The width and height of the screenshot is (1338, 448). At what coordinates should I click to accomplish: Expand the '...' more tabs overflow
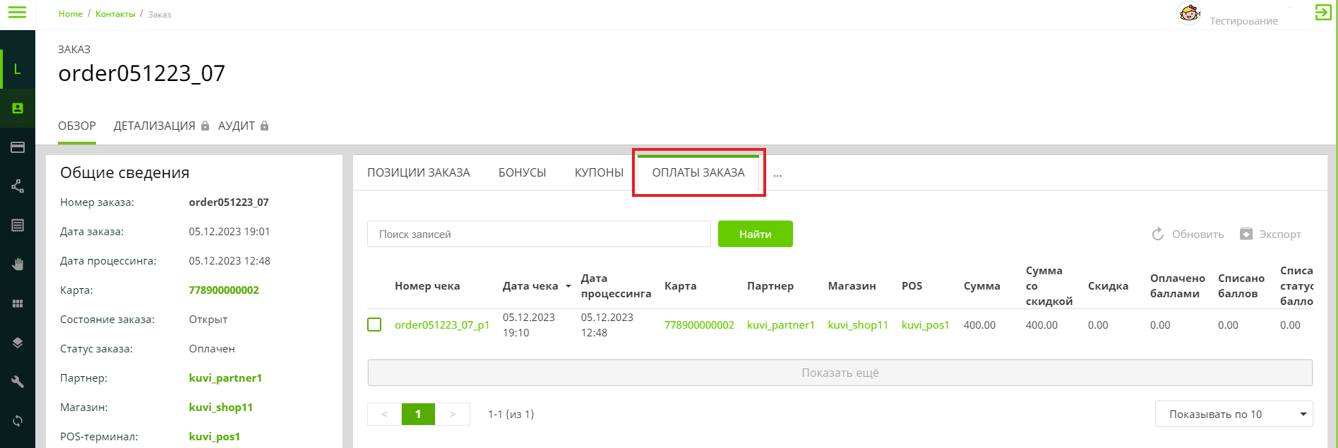(777, 173)
